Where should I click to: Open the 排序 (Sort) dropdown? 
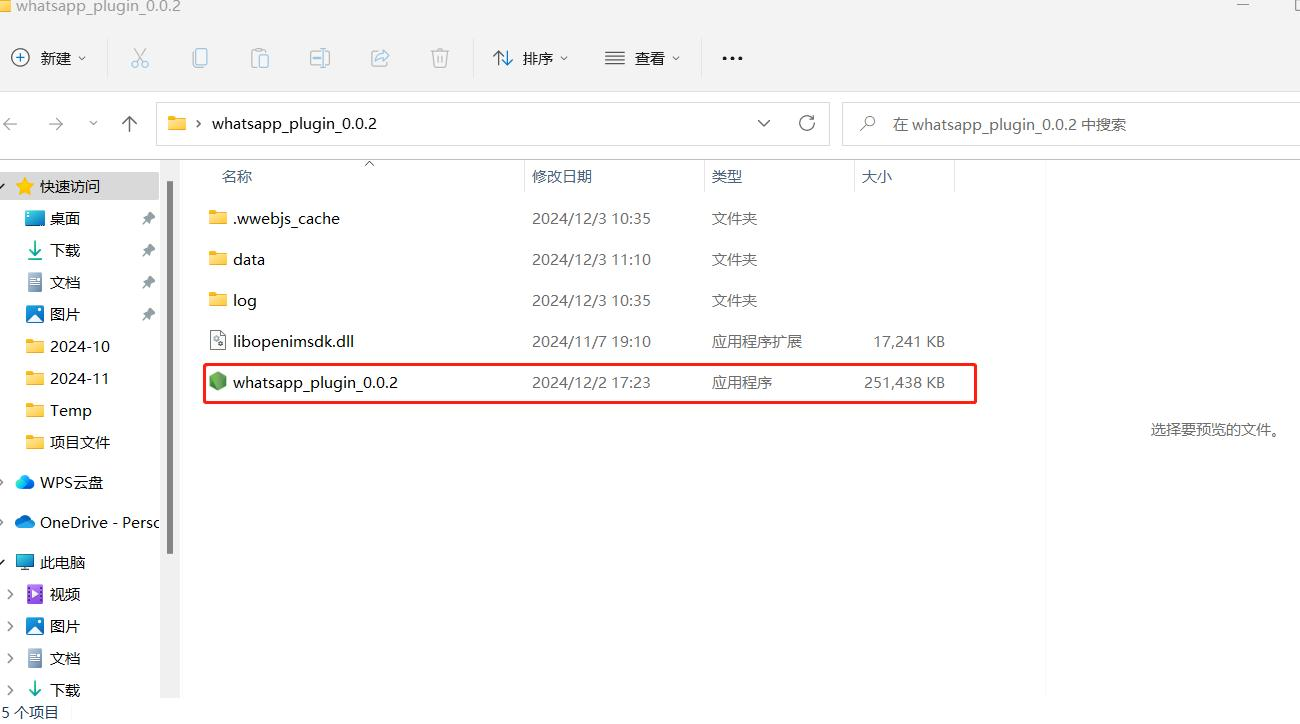[x=531, y=58]
